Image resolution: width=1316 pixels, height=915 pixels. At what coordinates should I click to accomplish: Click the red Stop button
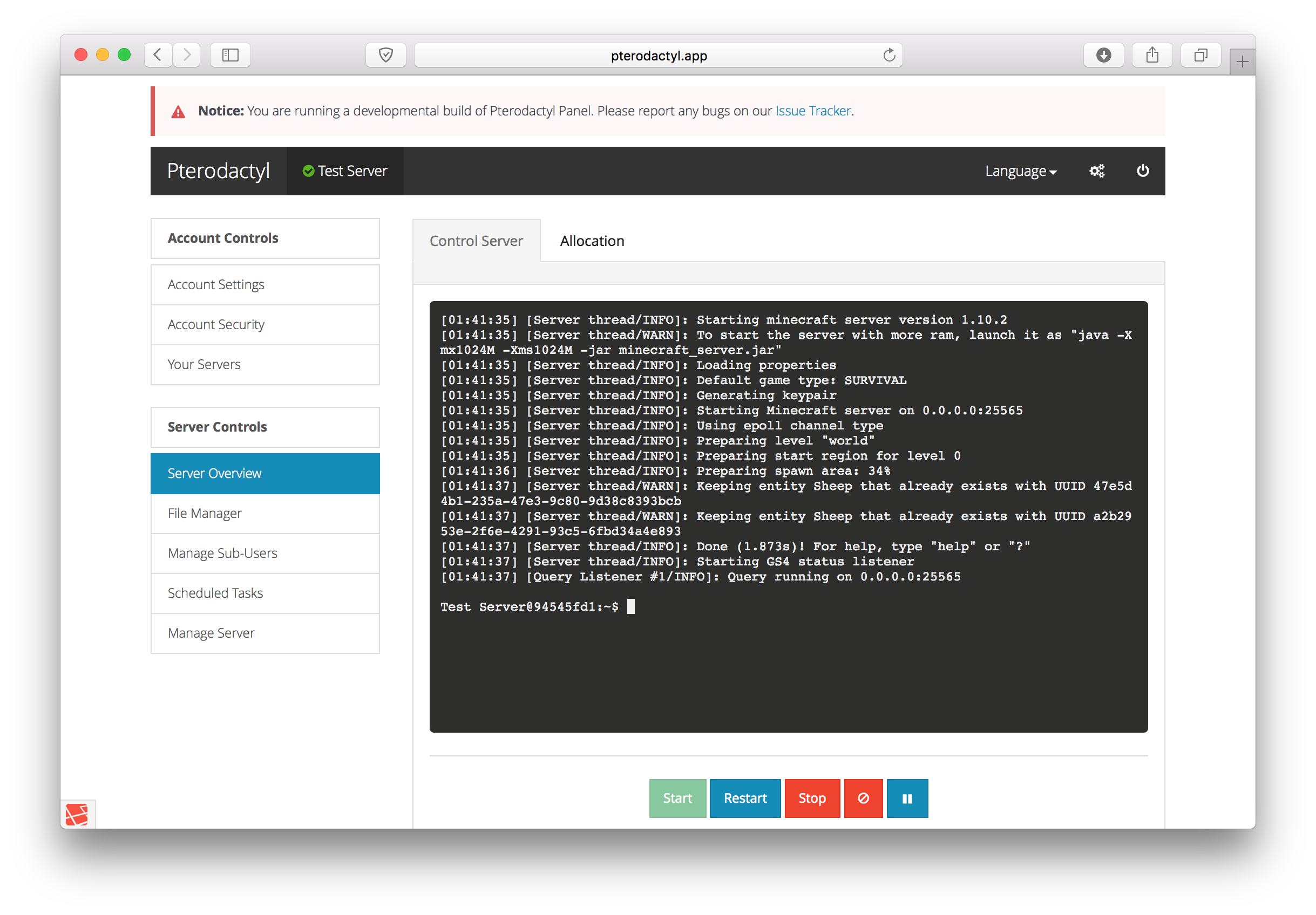pyautogui.click(x=812, y=797)
